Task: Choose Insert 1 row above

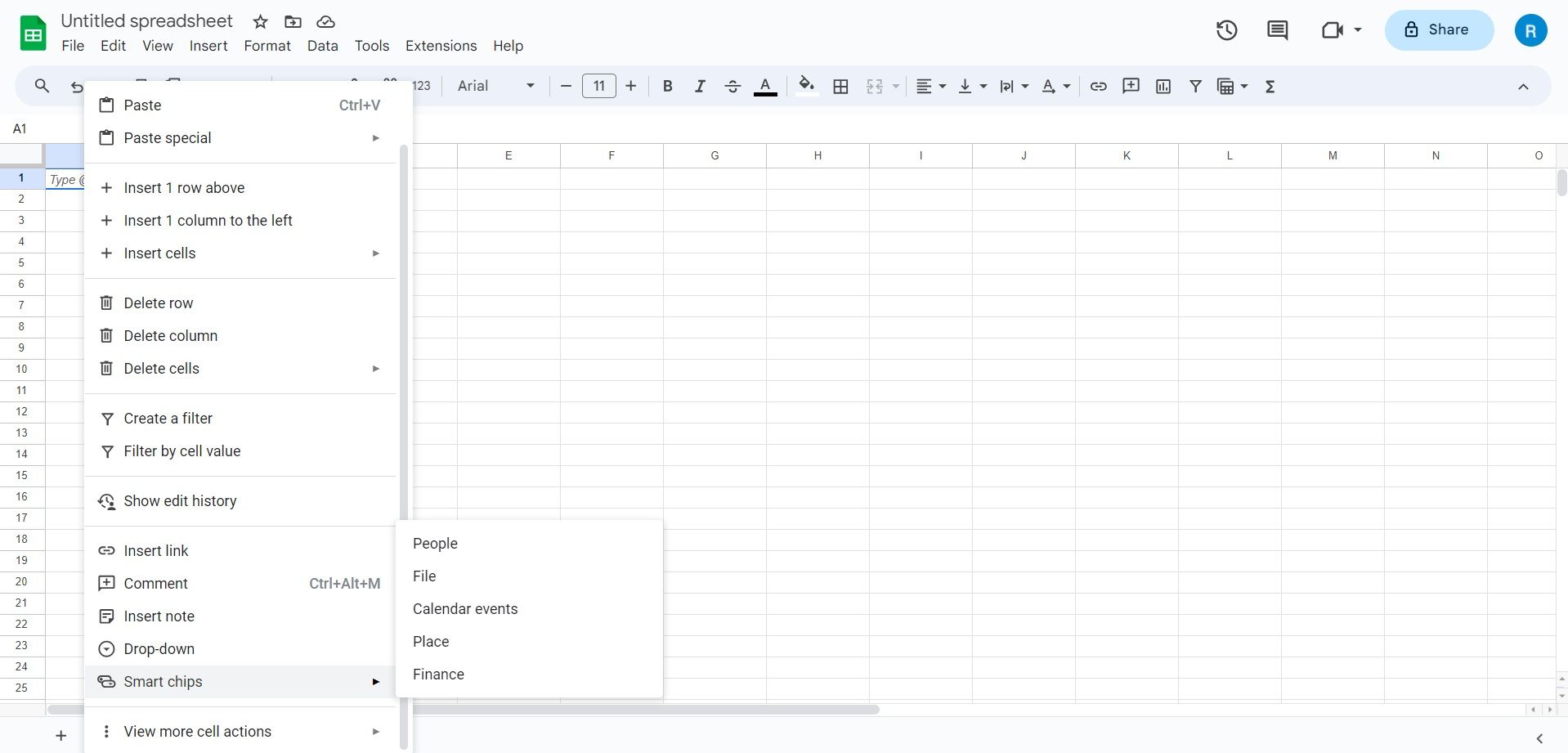Action: pyautogui.click(x=184, y=187)
